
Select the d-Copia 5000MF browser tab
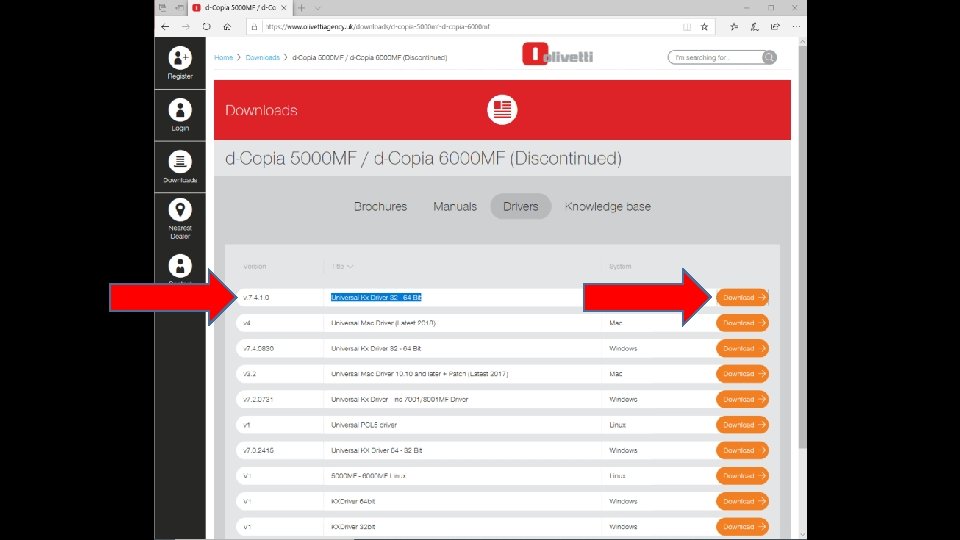[240, 8]
